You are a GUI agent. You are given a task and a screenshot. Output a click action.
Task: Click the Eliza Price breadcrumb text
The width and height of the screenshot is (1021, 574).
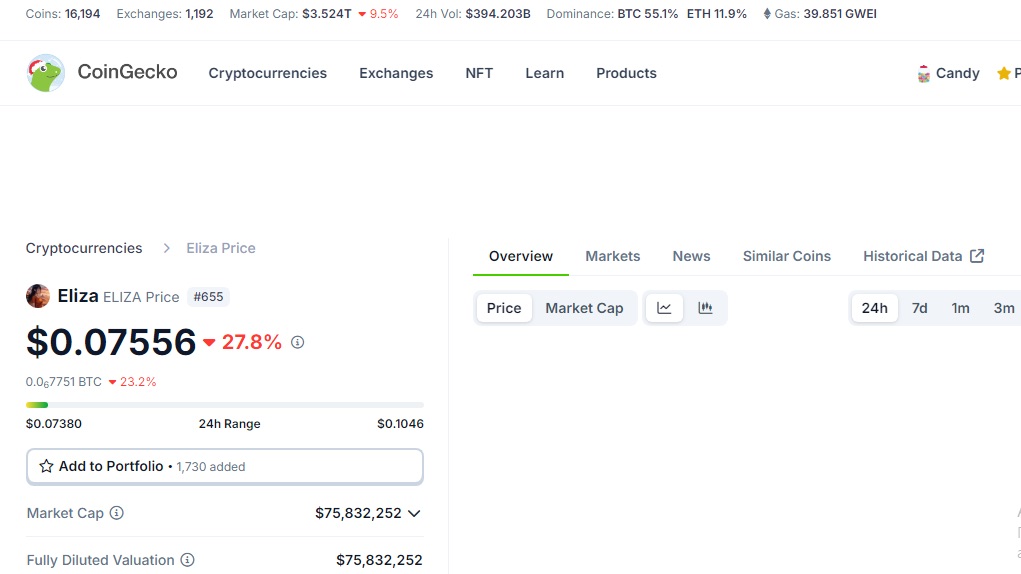click(221, 248)
